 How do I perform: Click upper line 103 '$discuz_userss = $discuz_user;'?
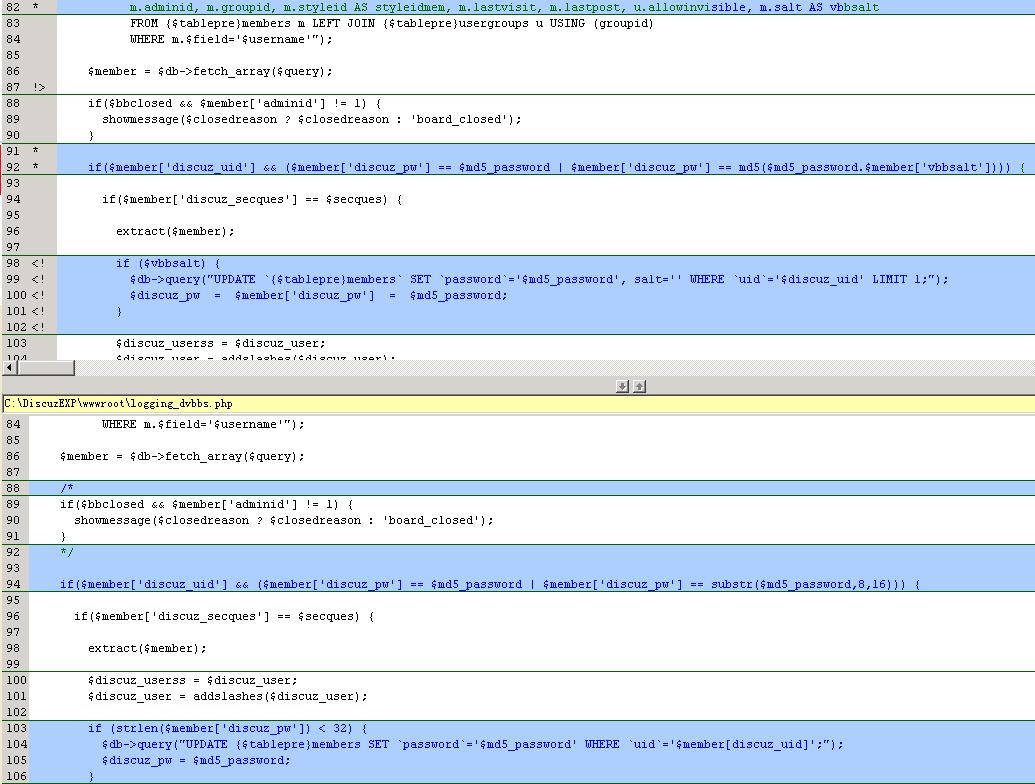click(220, 343)
